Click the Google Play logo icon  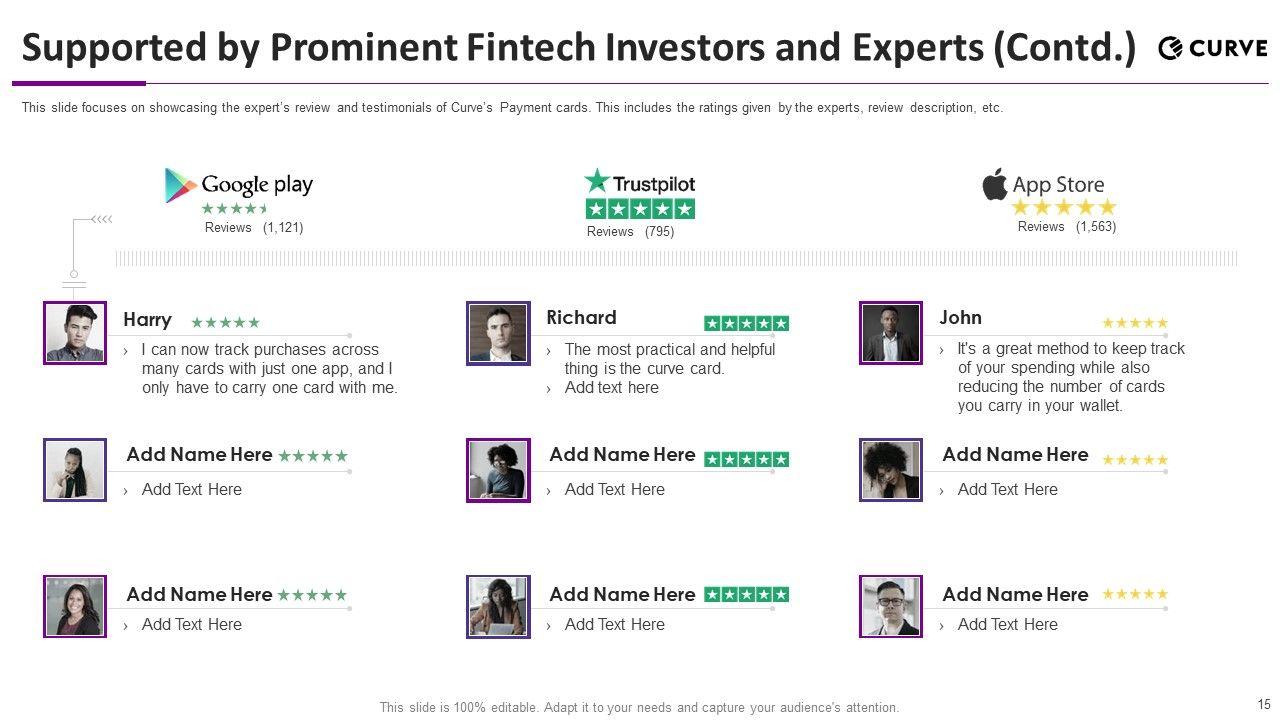[x=180, y=185]
